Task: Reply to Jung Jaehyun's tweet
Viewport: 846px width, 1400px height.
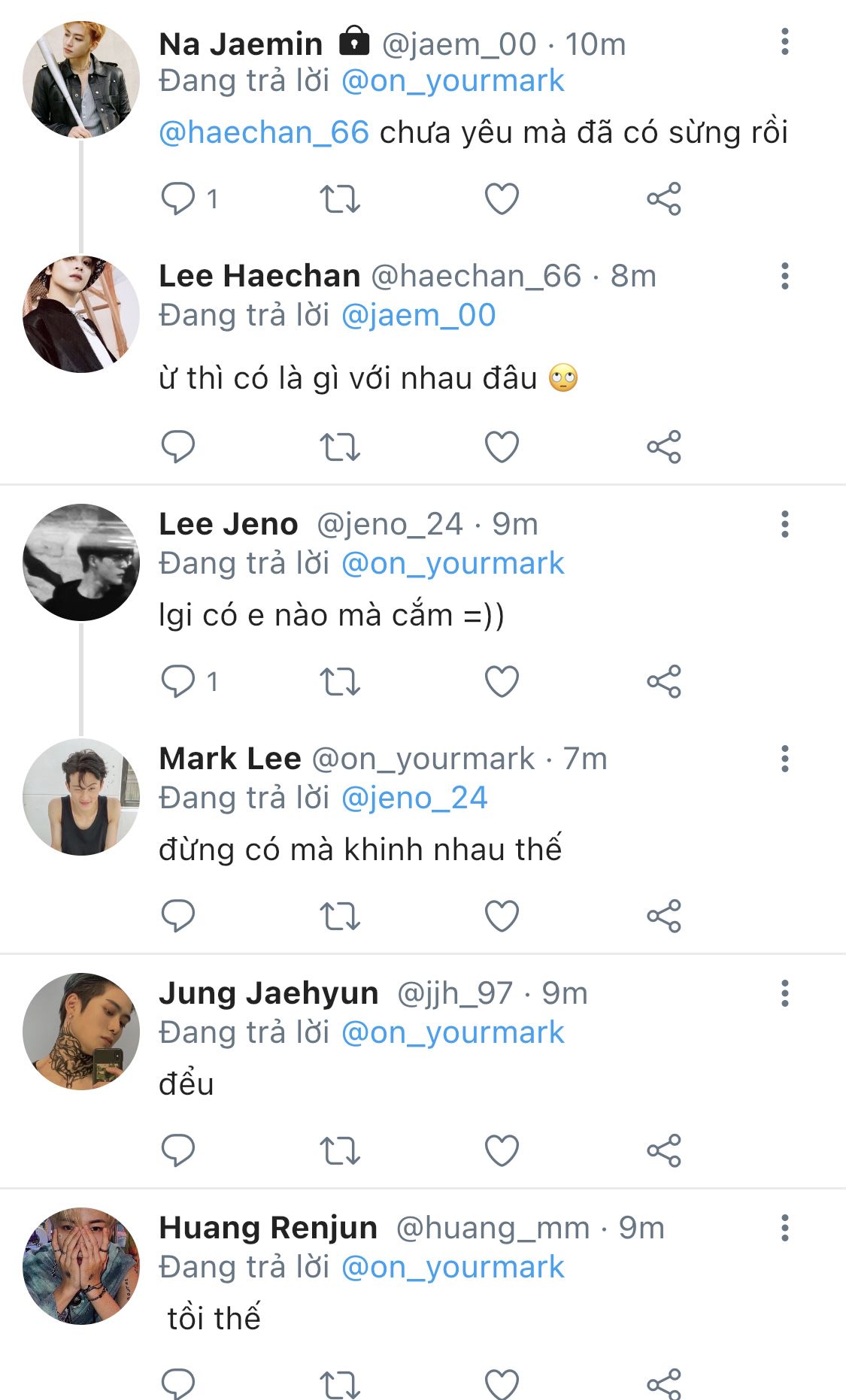Action: click(x=178, y=1151)
